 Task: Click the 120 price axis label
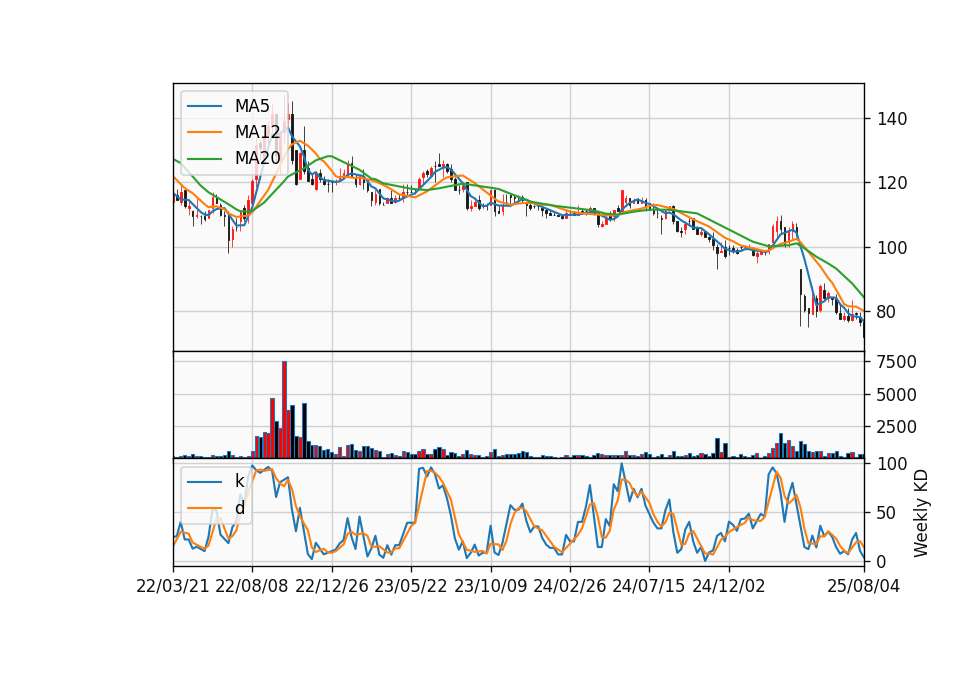891,183
